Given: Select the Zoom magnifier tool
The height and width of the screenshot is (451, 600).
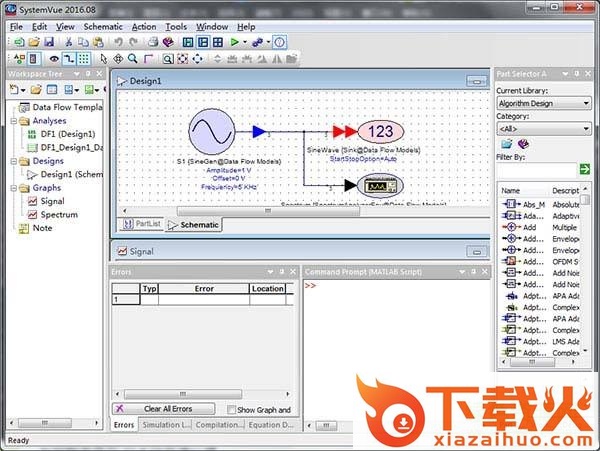Looking at the screenshot, I should click(132, 59).
